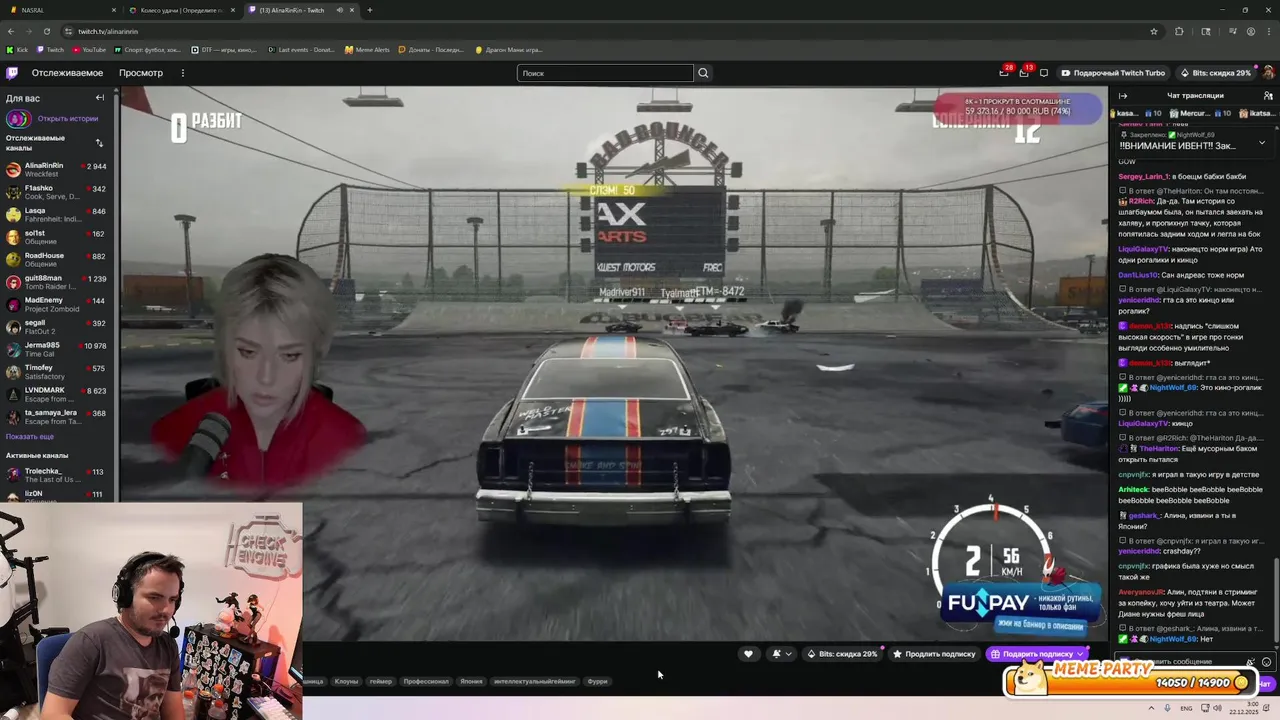Screen dimensions: 1280x720
Task: Go back in browser history
Action: (x=13, y=31)
